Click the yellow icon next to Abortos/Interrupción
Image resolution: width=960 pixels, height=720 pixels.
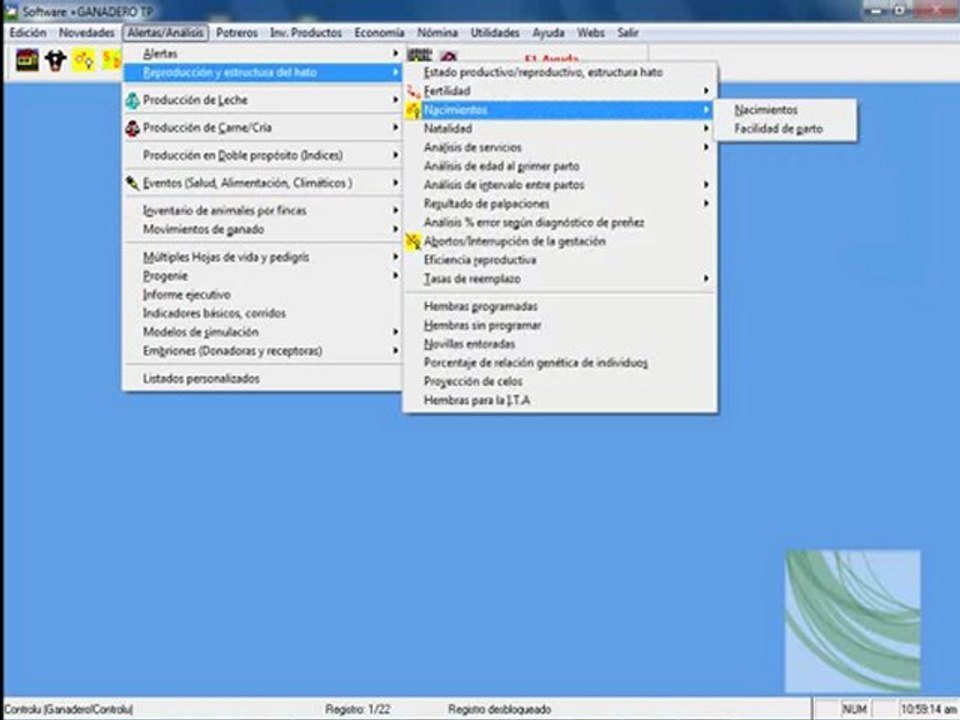[413, 241]
